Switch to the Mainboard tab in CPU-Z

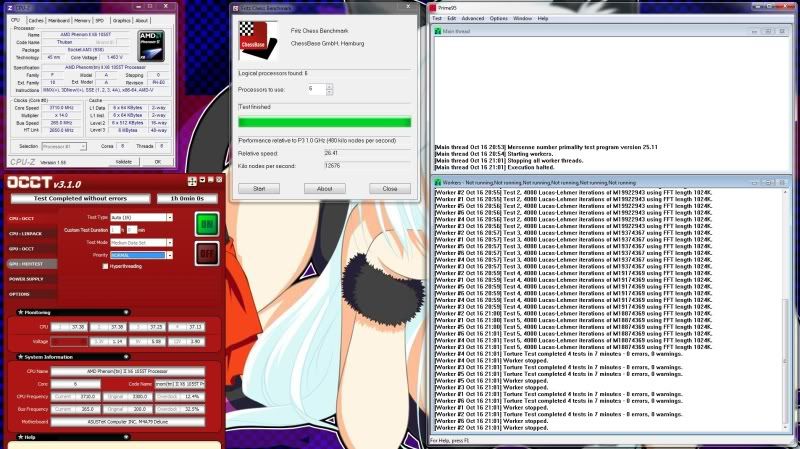pos(59,20)
